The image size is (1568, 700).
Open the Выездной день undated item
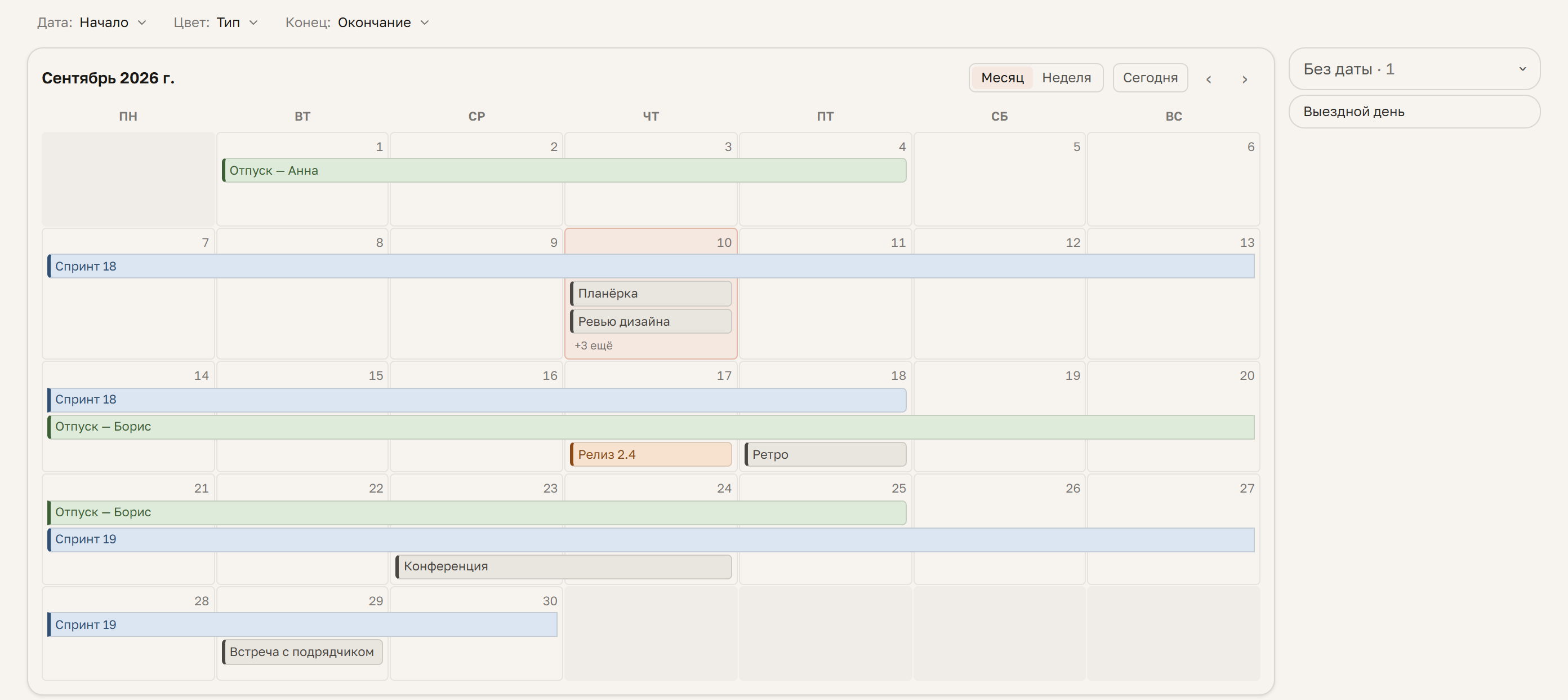tap(1414, 112)
